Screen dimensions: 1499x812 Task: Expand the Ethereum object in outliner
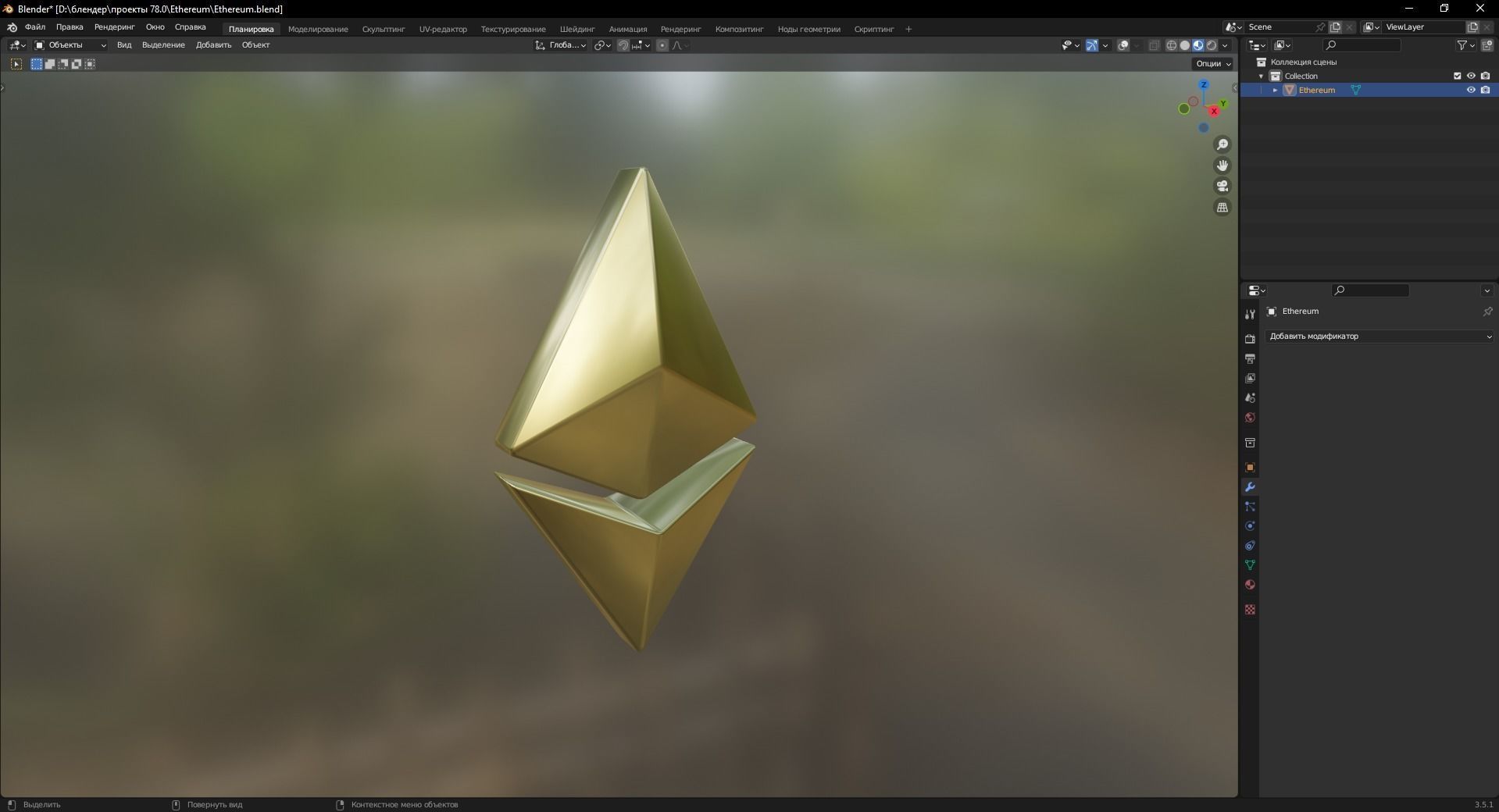click(1276, 91)
